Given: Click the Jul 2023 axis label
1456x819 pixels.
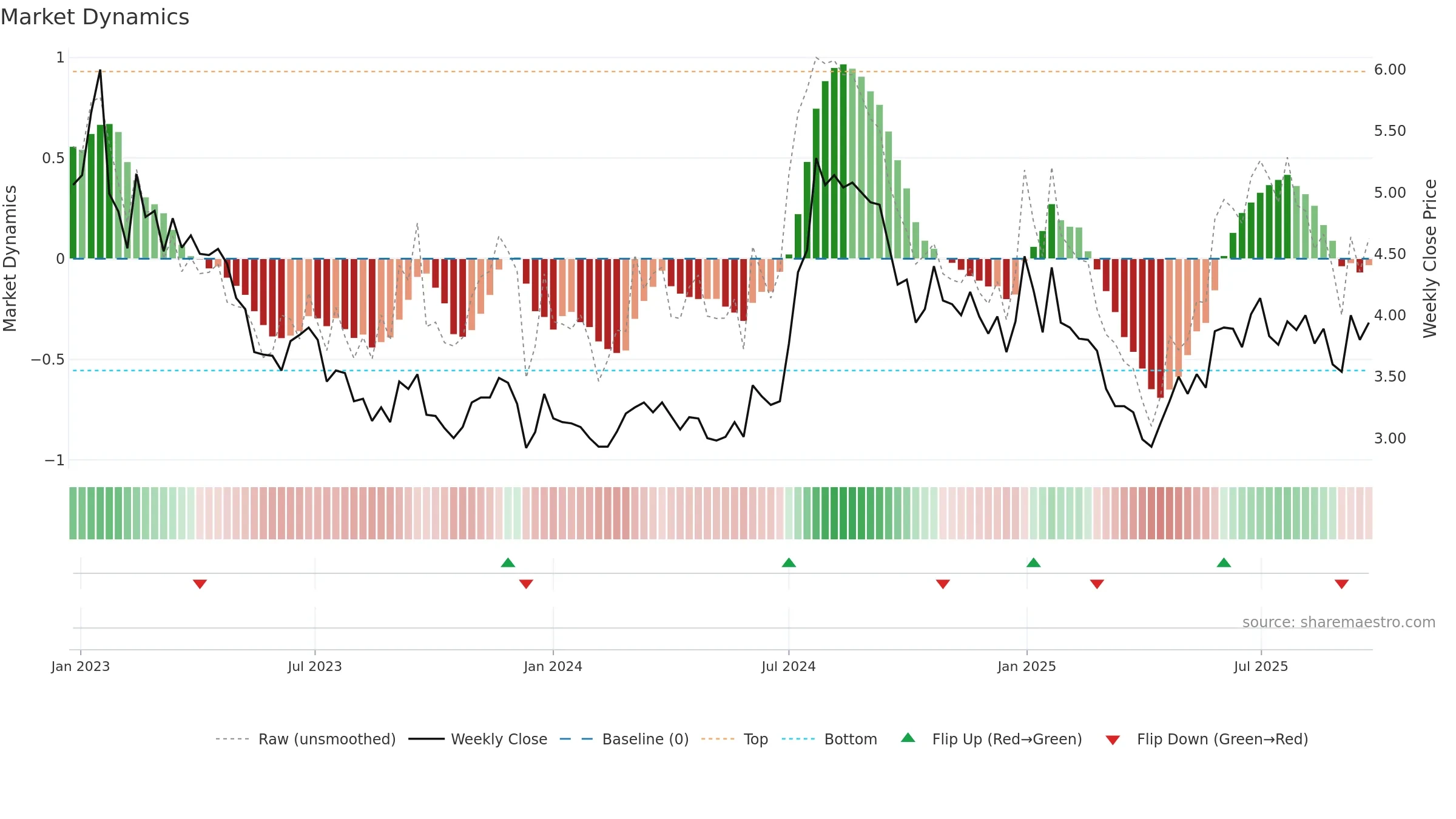Looking at the screenshot, I should tap(315, 666).
